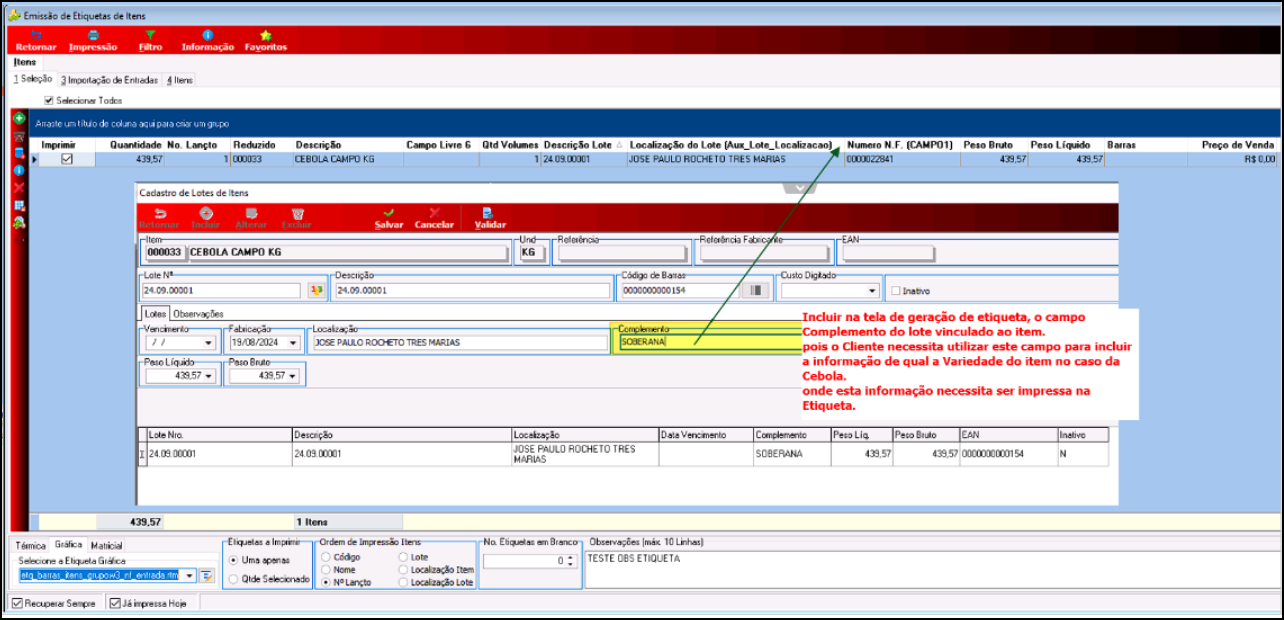Click Cancelar in the lot dialog

(x=434, y=218)
